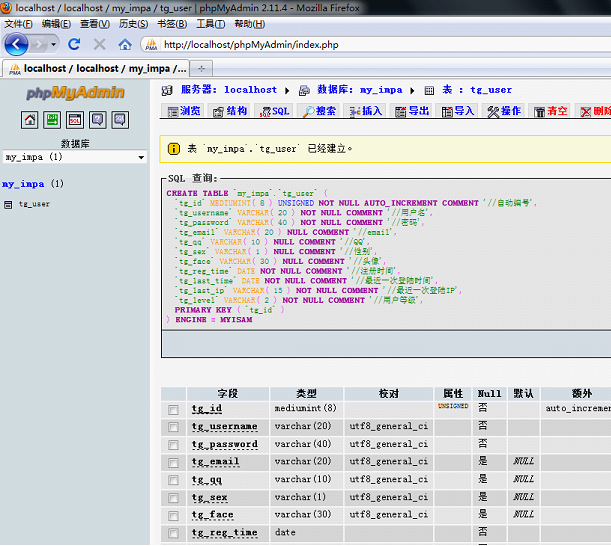
Task: Tick the checkbox for tg_face field
Action: coord(173,516)
